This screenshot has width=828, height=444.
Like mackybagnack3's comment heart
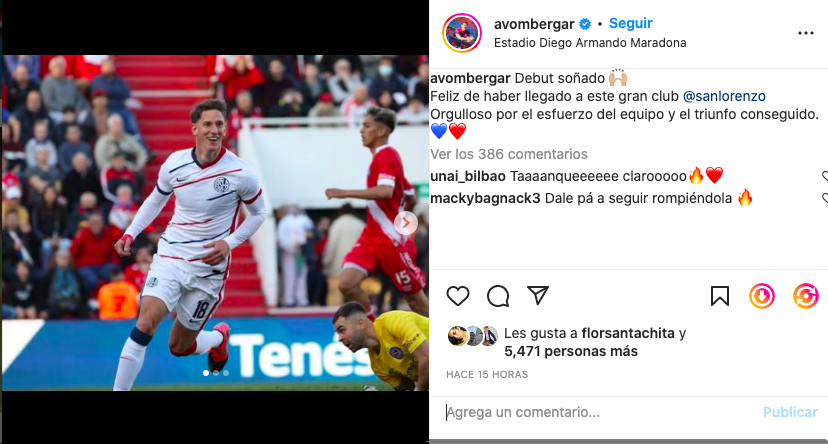[x=825, y=199]
